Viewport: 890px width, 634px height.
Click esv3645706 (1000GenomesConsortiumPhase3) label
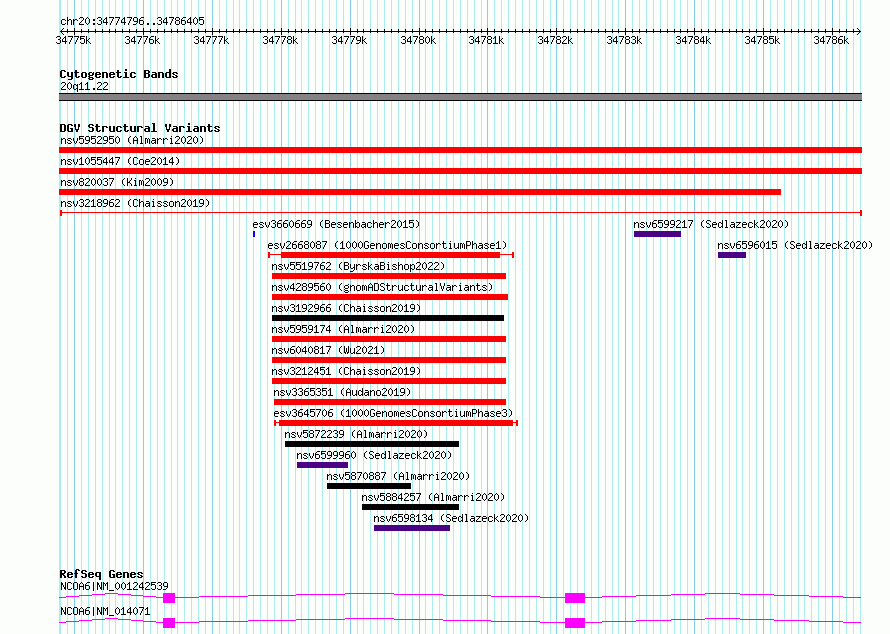393,413
